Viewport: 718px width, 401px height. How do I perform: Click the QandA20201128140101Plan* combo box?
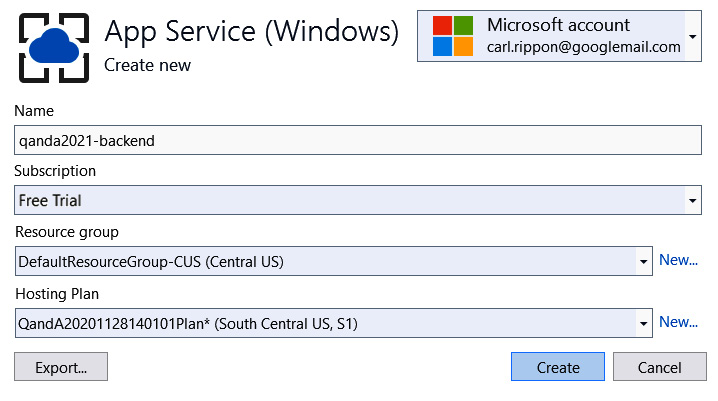pos(333,323)
